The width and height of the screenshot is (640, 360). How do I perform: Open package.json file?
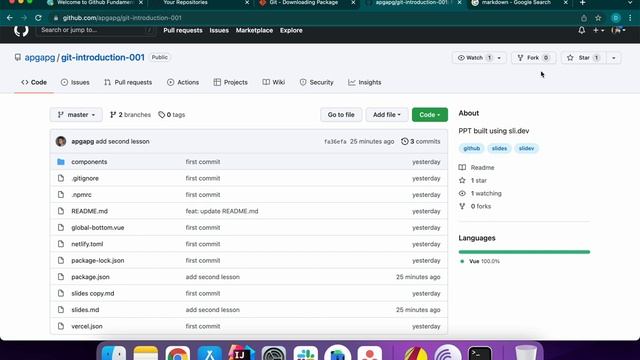point(90,277)
